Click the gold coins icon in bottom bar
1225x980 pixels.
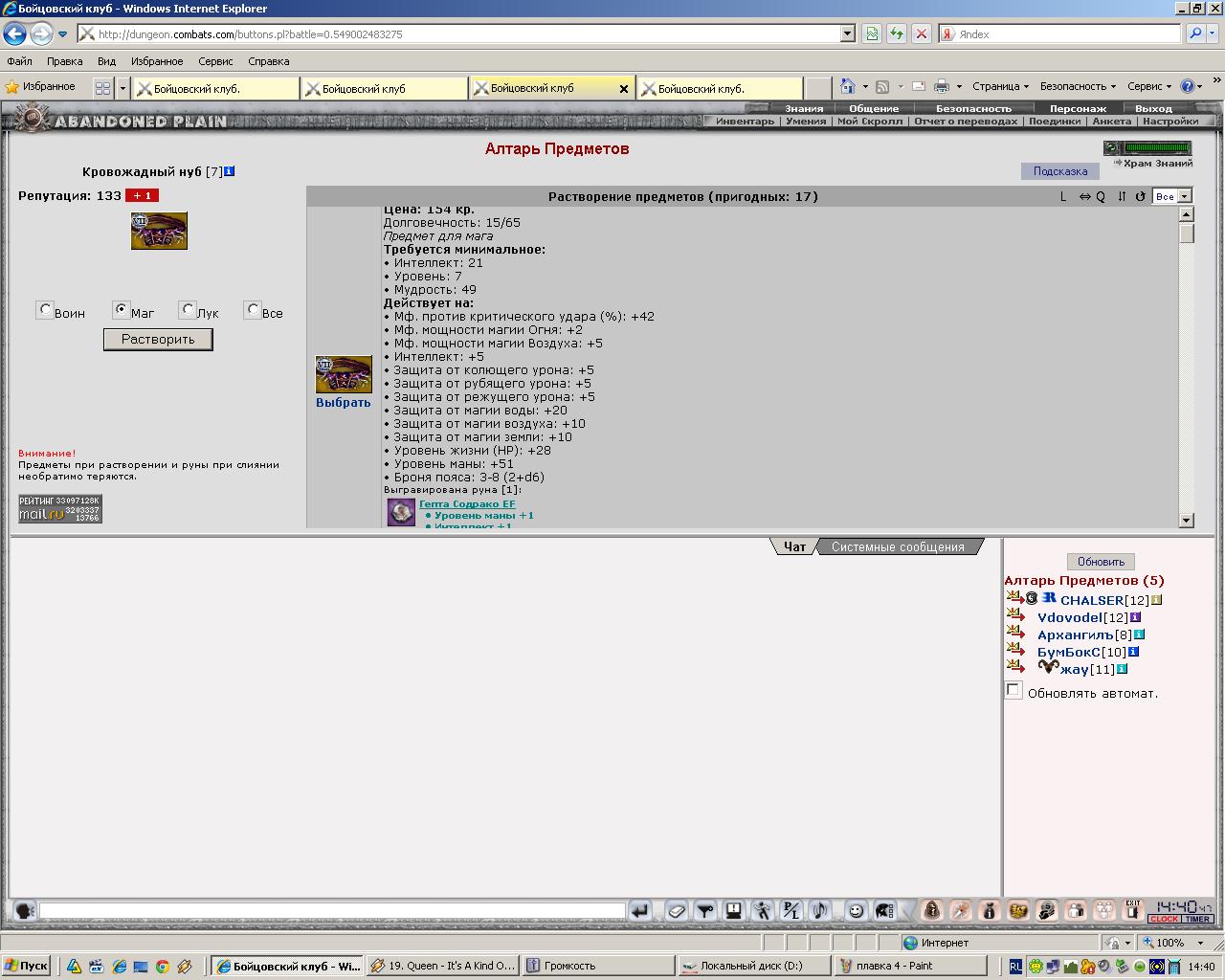1018,910
